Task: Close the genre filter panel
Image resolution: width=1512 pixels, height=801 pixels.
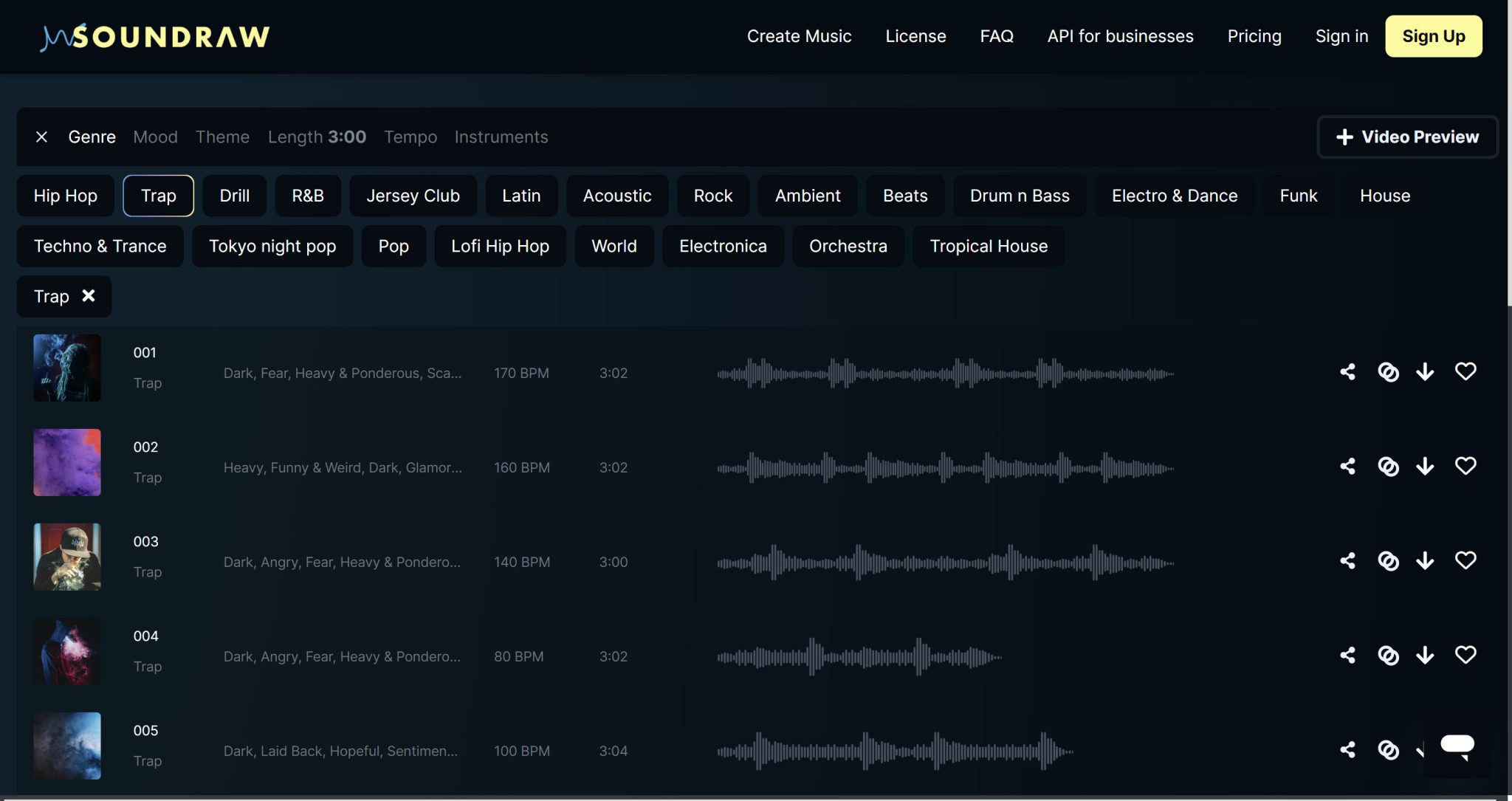Action: (x=42, y=137)
